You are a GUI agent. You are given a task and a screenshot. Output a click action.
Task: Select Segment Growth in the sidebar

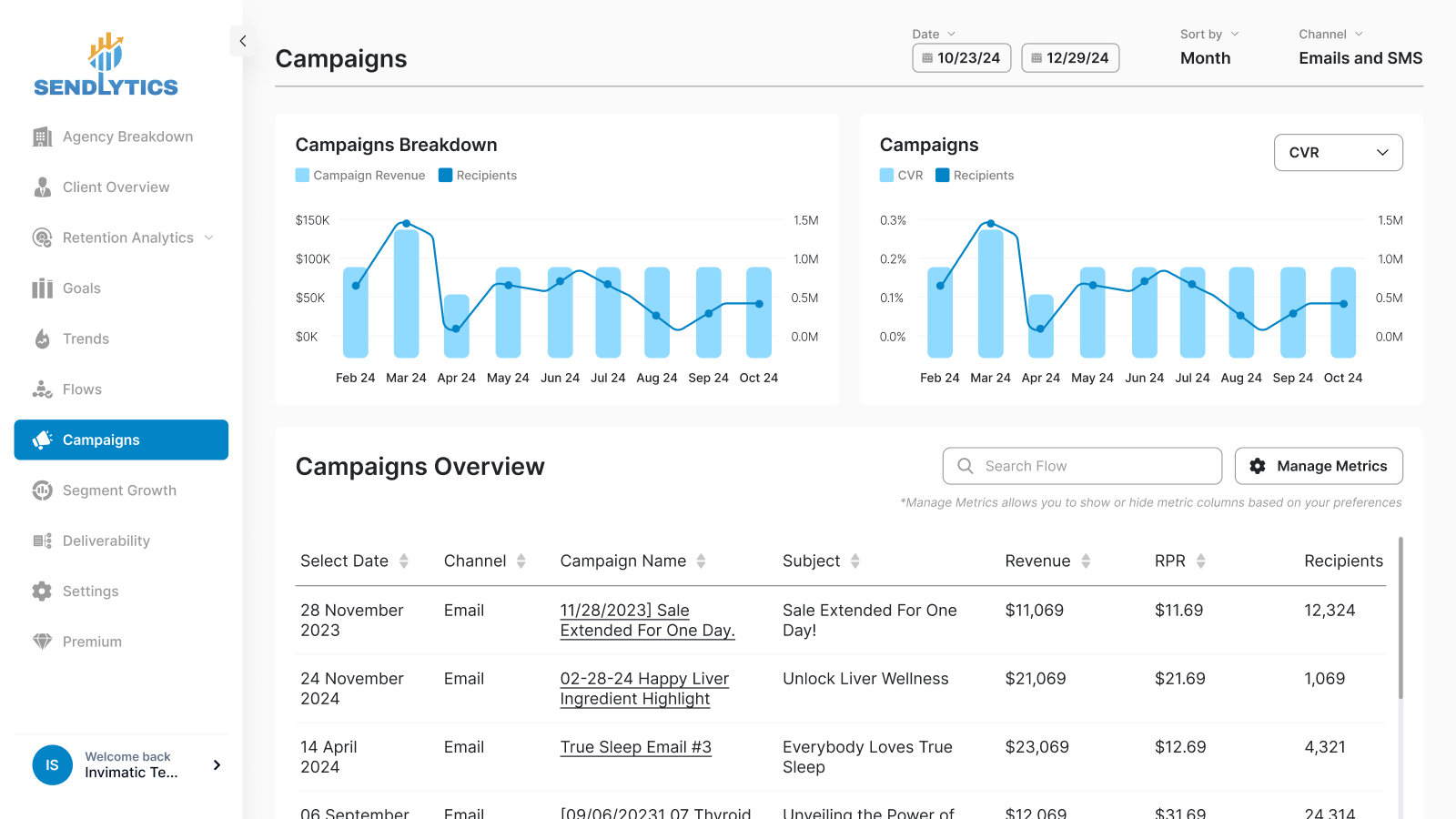pyautogui.click(x=120, y=490)
